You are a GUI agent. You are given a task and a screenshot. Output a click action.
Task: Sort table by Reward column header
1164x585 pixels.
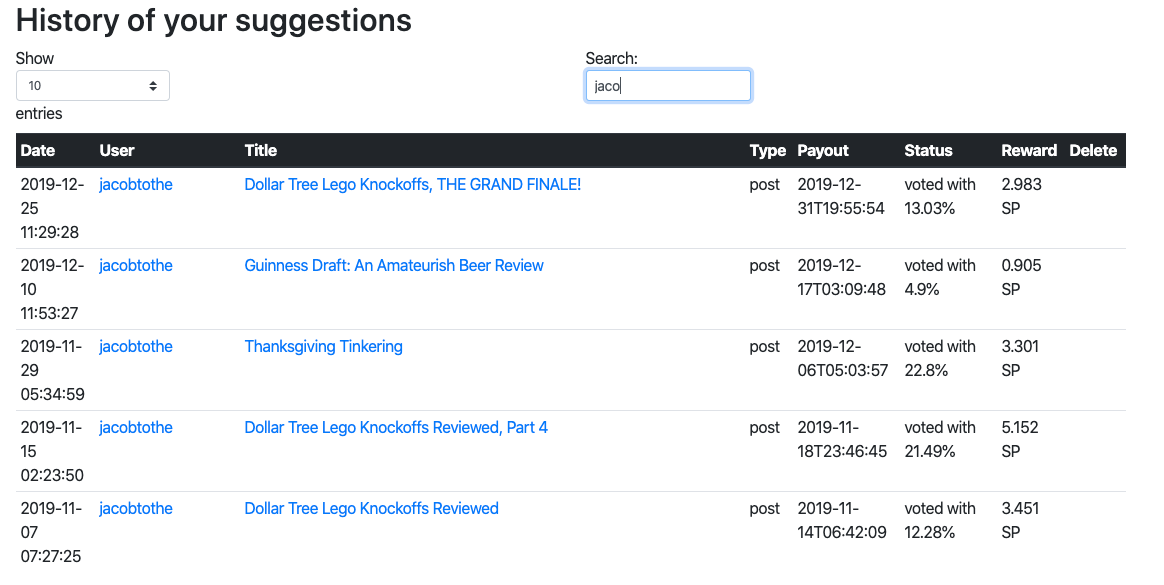[x=1029, y=151]
